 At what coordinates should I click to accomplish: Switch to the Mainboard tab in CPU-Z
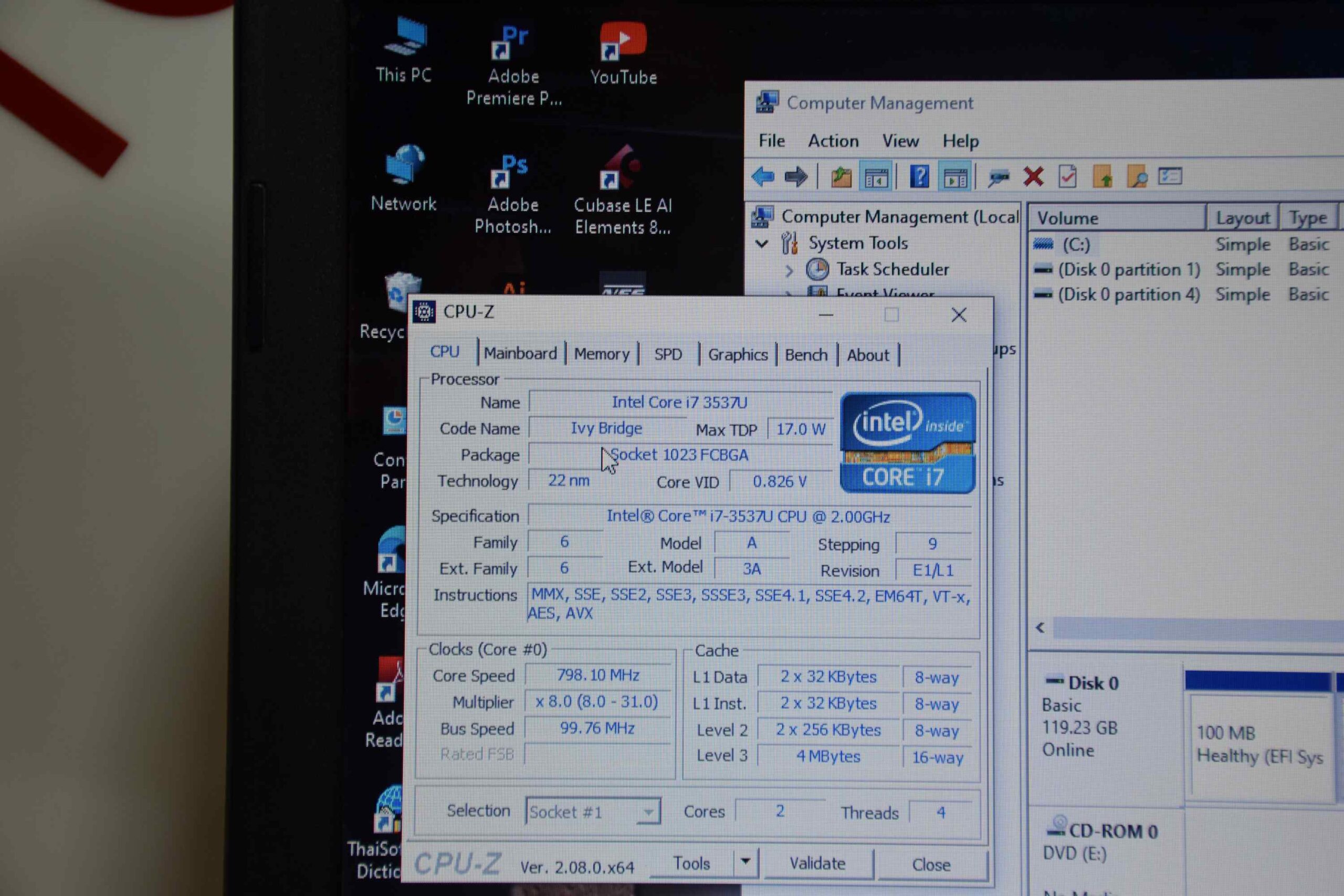click(520, 354)
